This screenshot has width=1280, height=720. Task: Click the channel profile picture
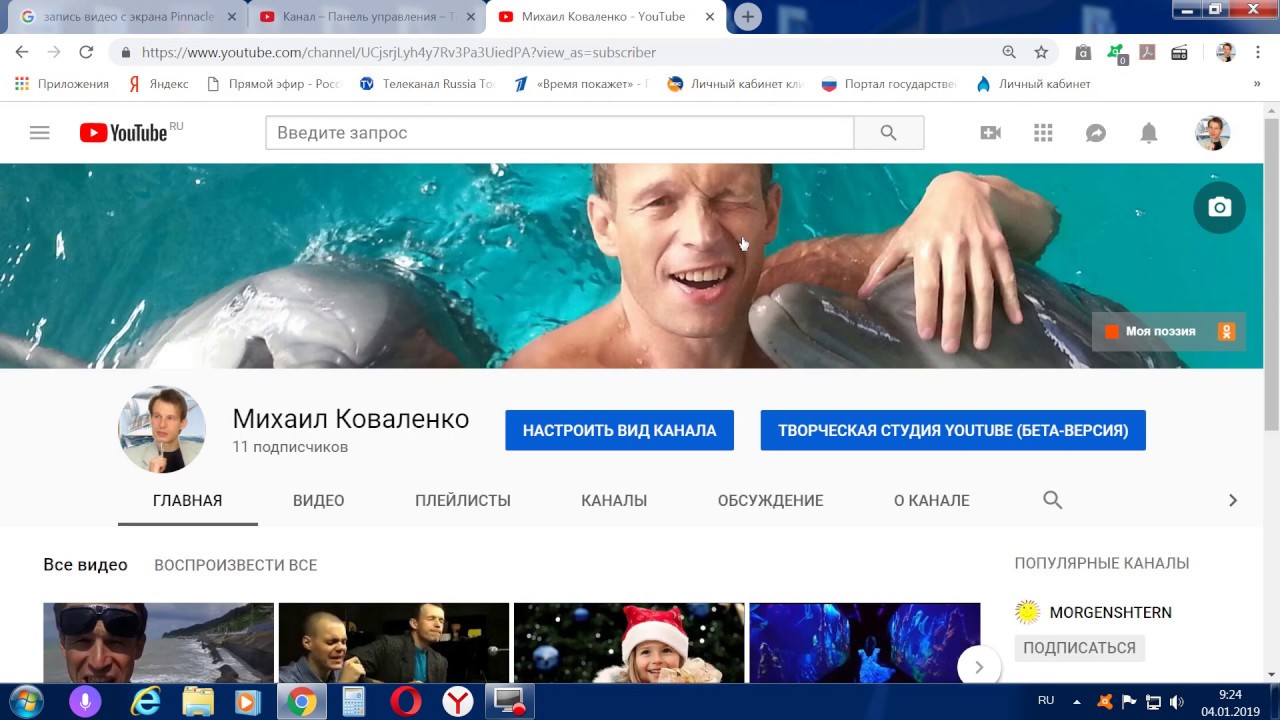coord(162,429)
